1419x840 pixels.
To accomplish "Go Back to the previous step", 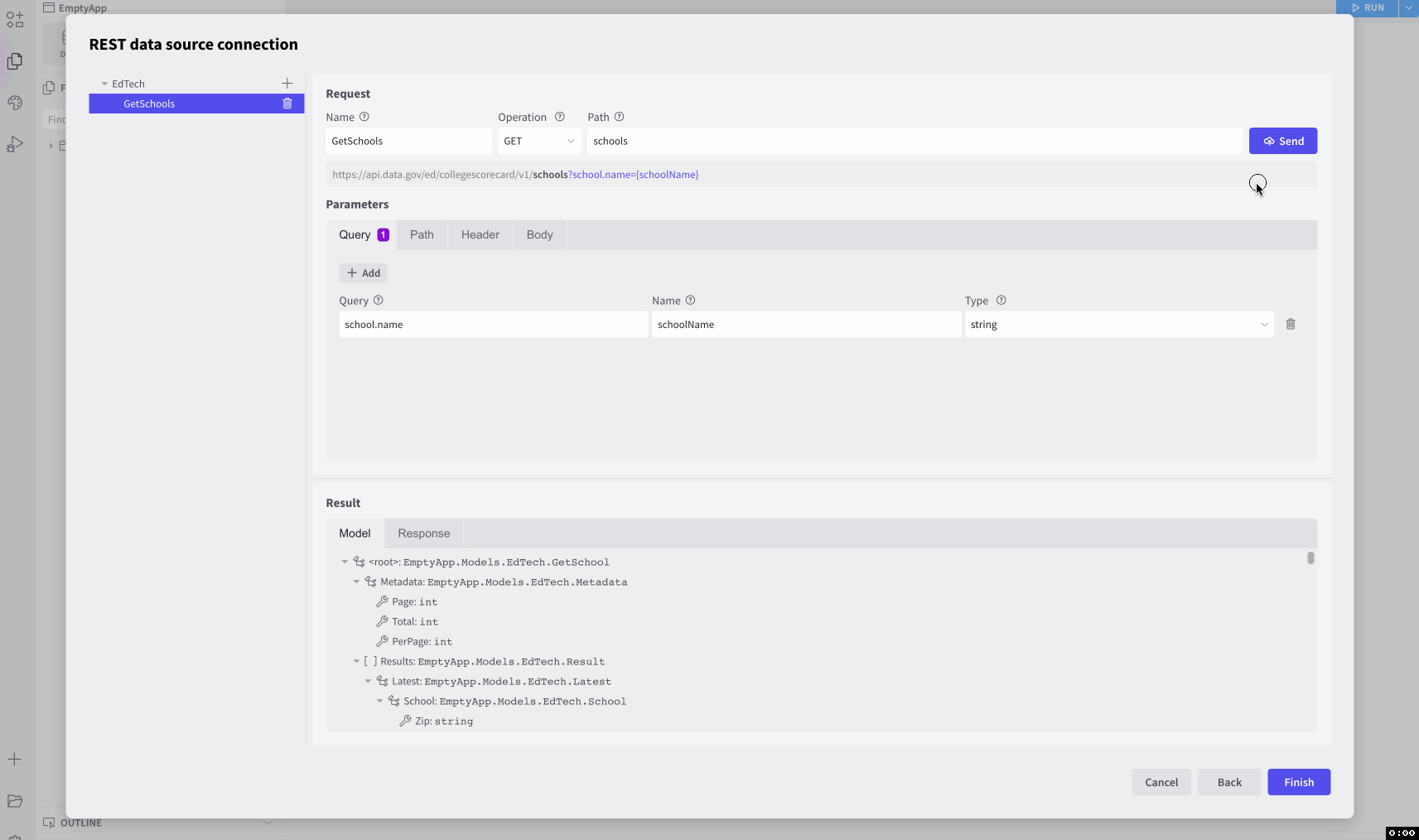I will click(x=1229, y=782).
